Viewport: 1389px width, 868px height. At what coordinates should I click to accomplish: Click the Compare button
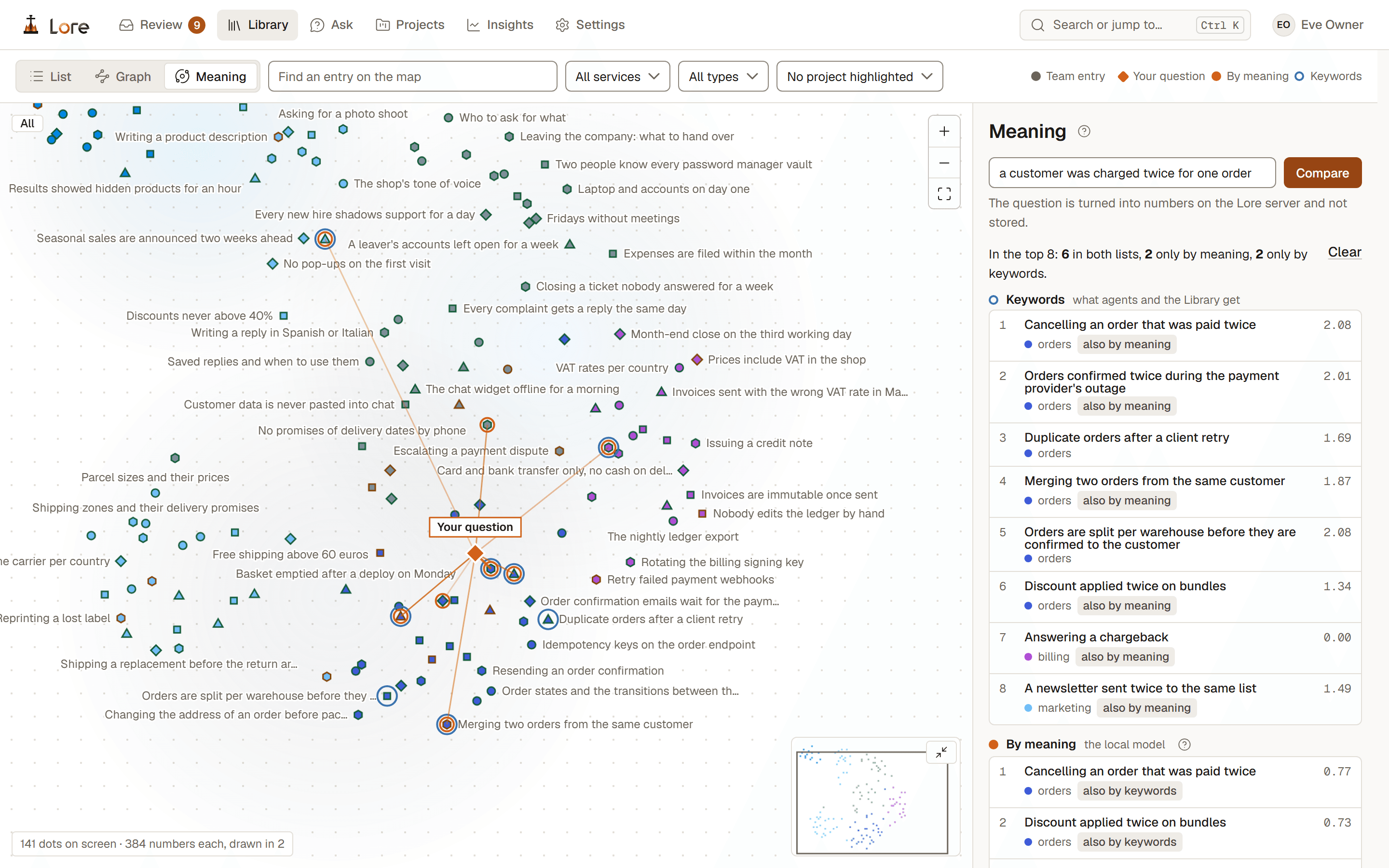pos(1322,173)
